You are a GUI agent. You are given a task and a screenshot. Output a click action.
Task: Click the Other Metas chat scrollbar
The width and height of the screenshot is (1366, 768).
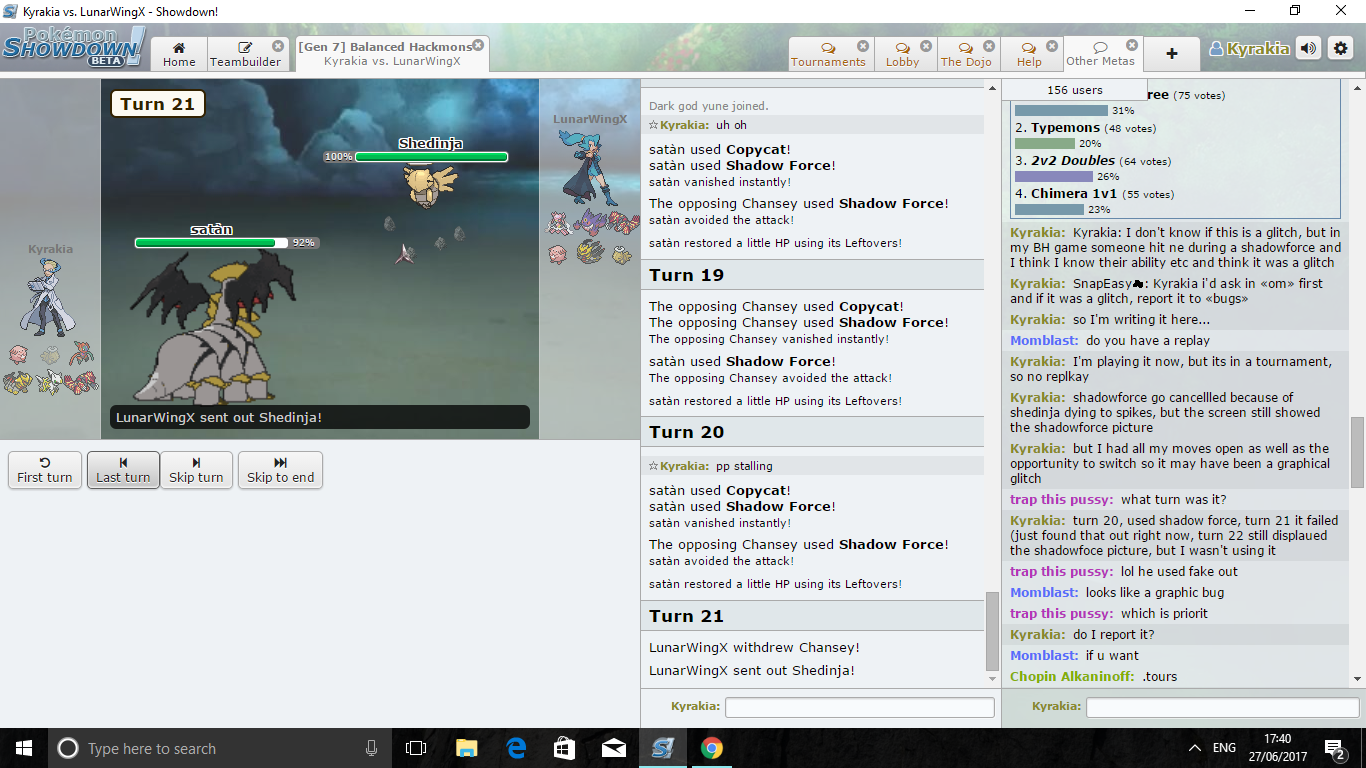click(1357, 450)
